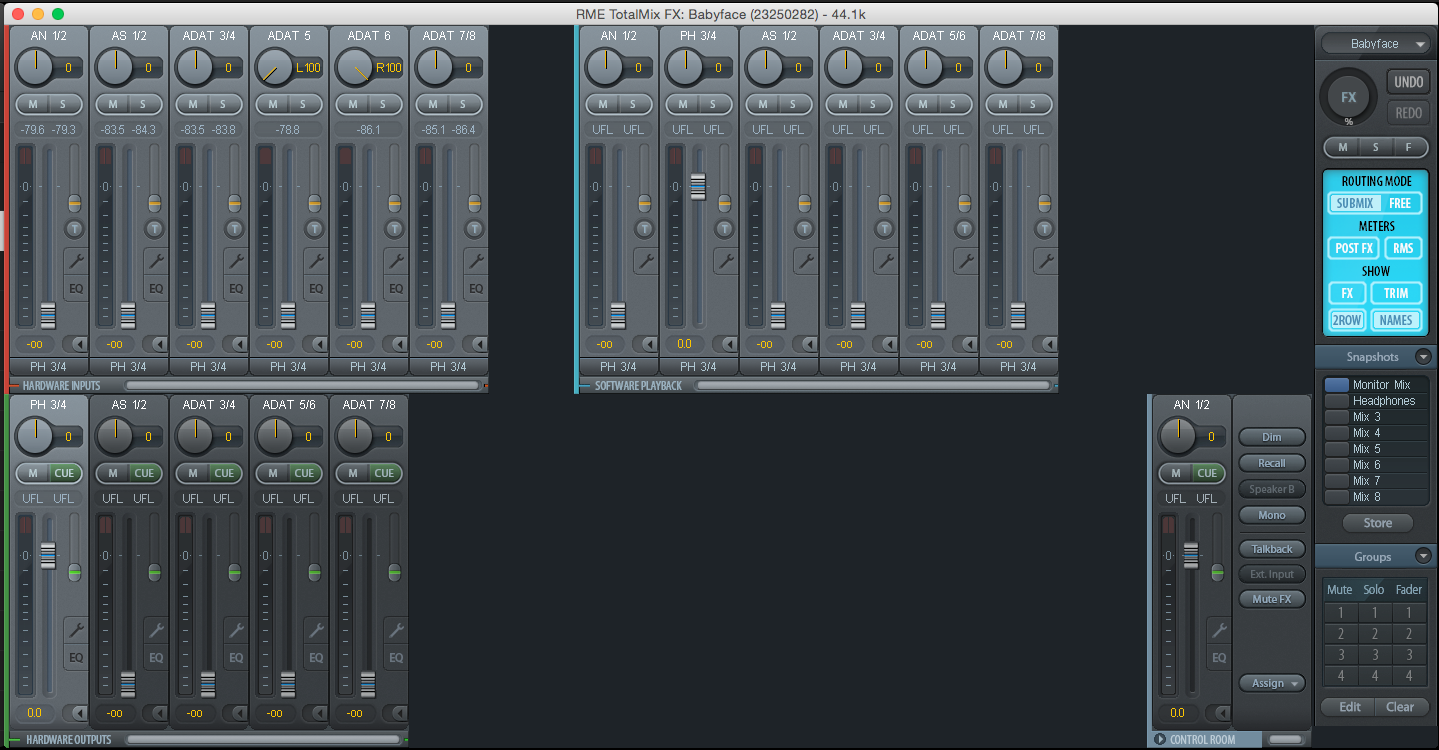
Task: Open EQ panel on Hardware Outputs ADAT 3/4
Action: pyautogui.click(x=236, y=657)
